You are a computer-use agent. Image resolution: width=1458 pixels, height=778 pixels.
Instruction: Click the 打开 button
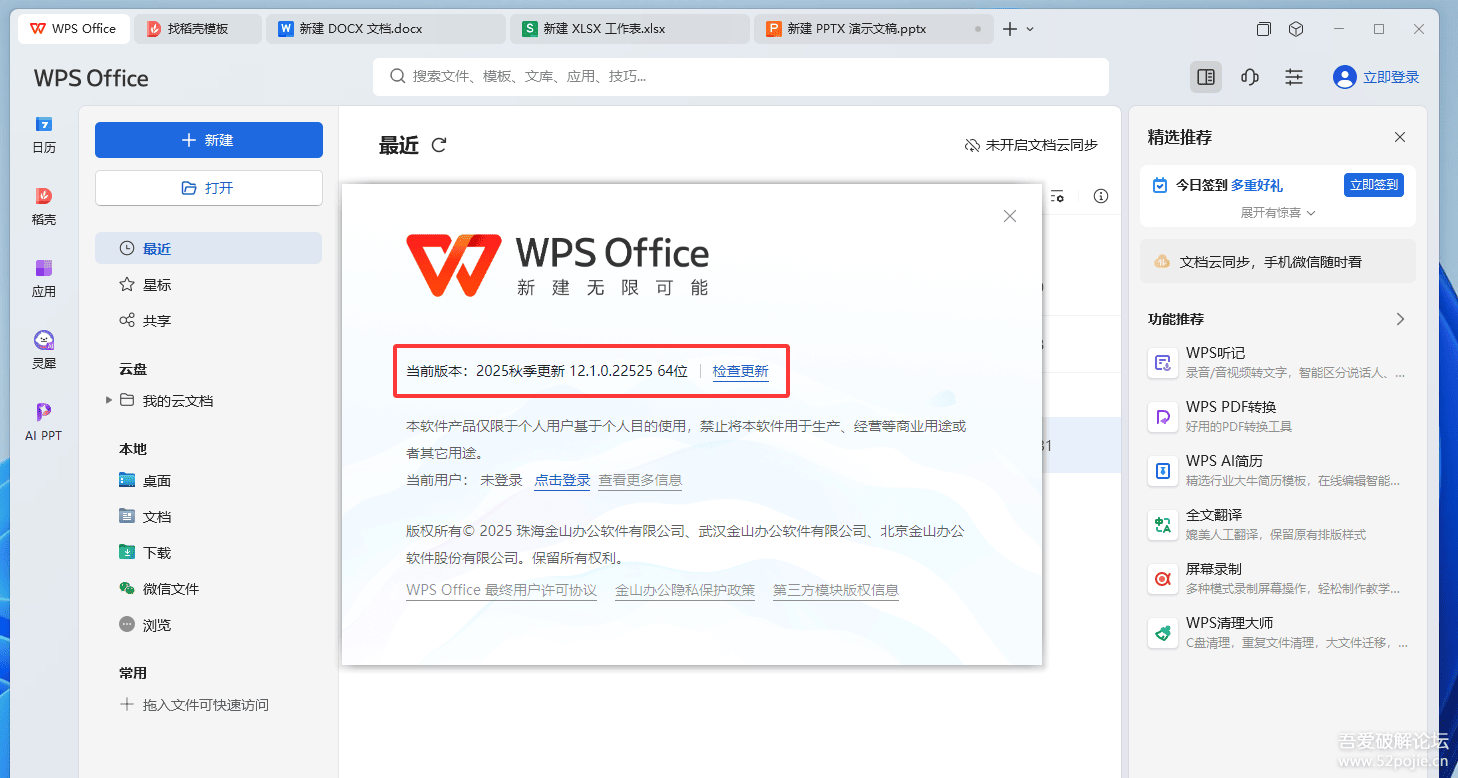click(x=209, y=188)
